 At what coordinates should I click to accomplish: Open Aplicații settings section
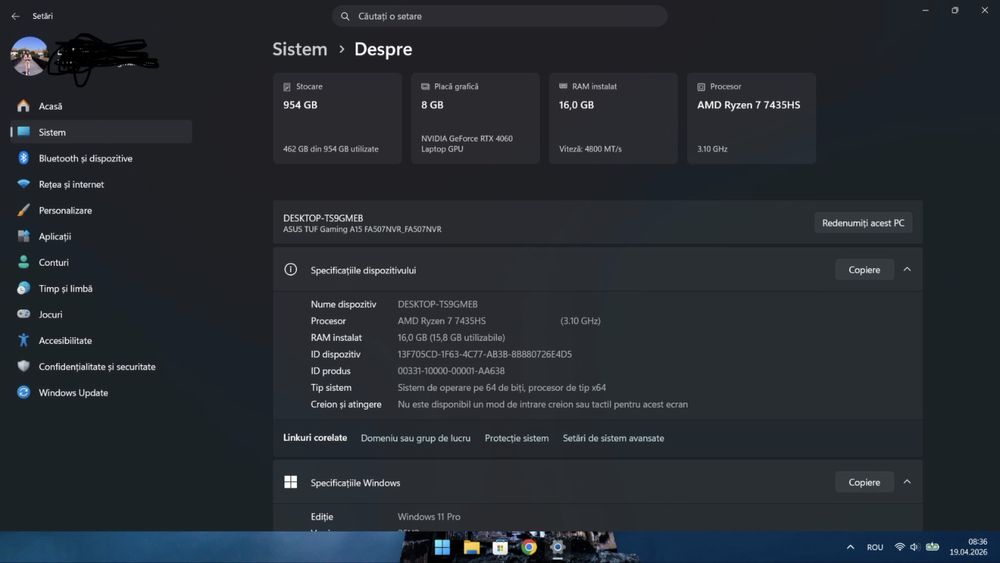click(x=101, y=237)
